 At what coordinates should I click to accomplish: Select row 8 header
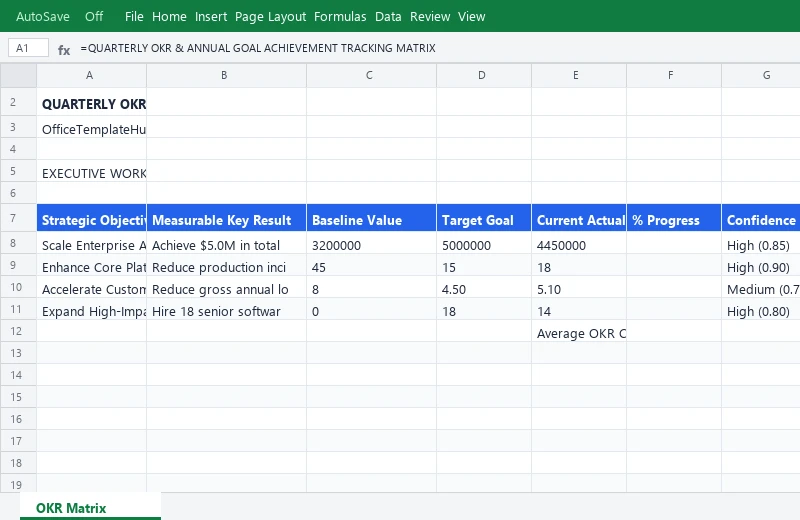coord(18,243)
